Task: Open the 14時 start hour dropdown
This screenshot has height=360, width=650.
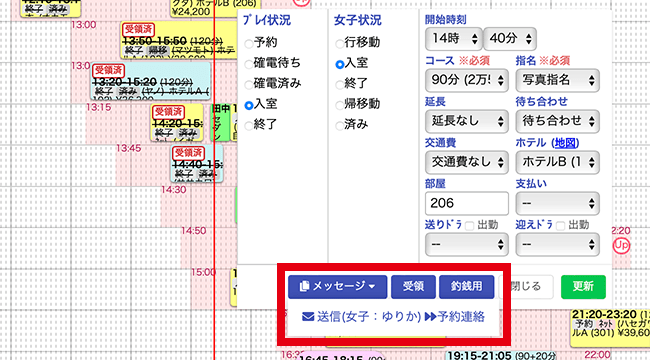Action: pos(454,39)
